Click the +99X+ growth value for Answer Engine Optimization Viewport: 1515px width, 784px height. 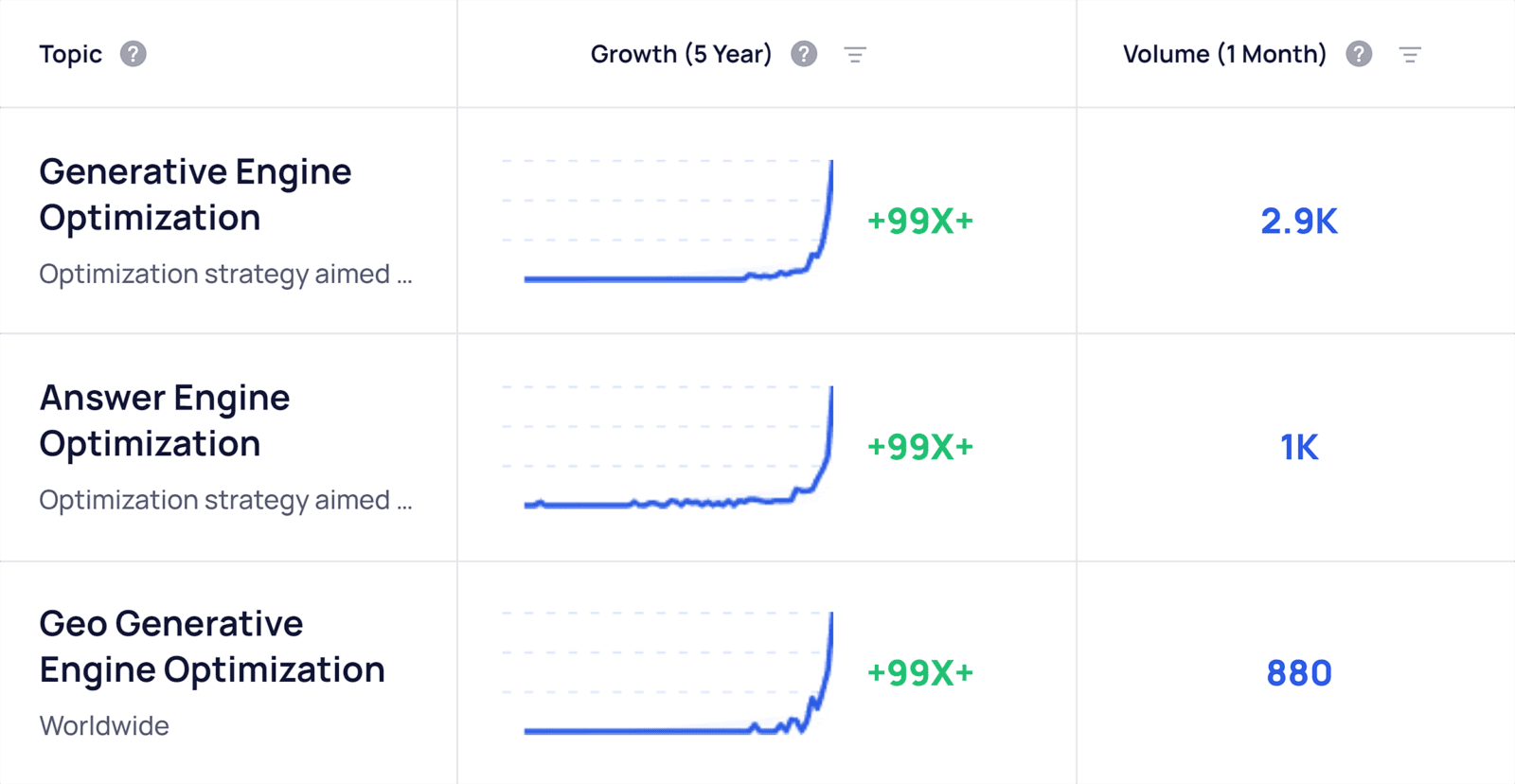coord(920,445)
